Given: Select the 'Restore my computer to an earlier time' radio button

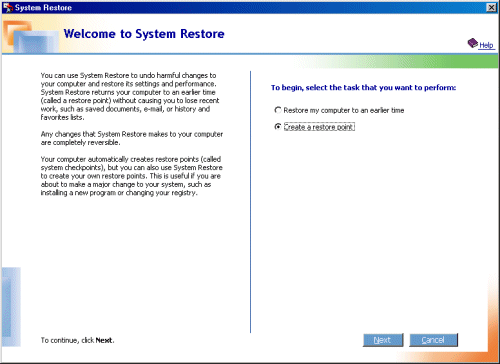Looking at the screenshot, I should (278, 110).
